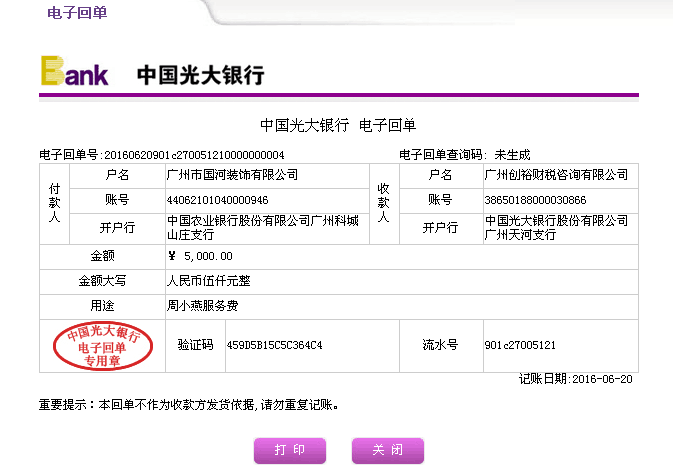Click the Everbright Bank logo

75,71
